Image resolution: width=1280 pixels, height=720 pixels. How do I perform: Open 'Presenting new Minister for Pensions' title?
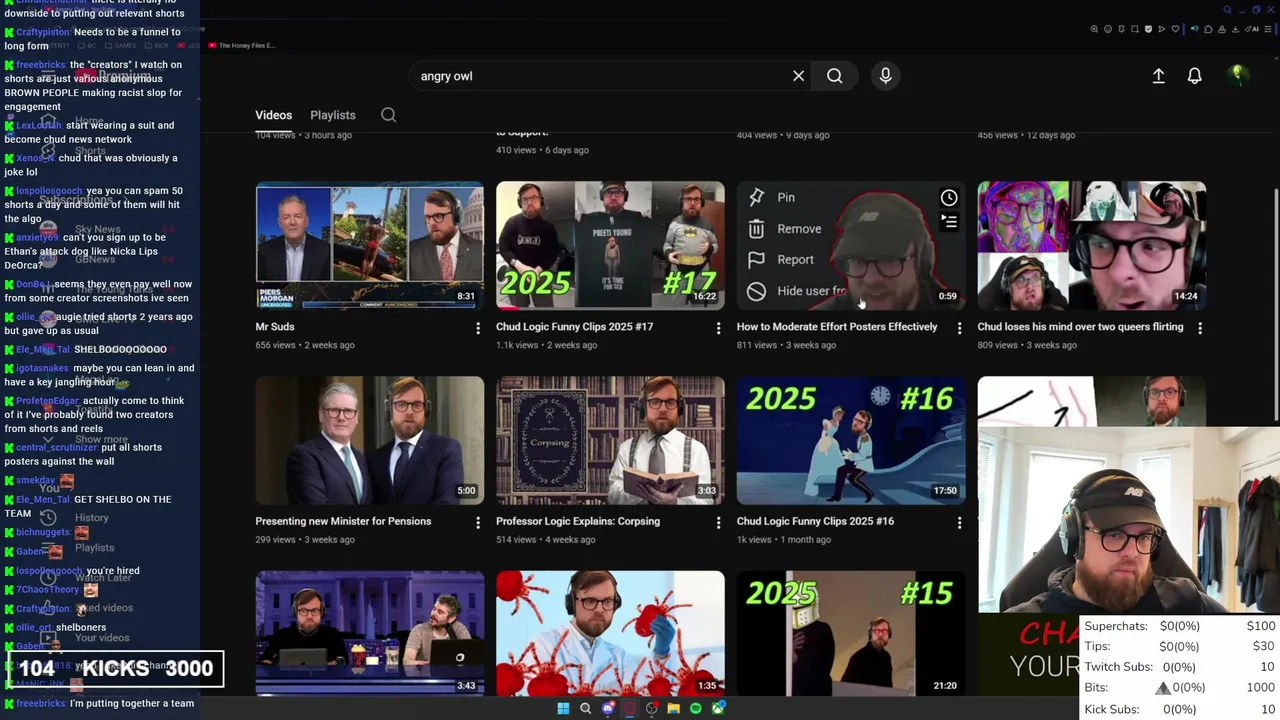click(343, 521)
